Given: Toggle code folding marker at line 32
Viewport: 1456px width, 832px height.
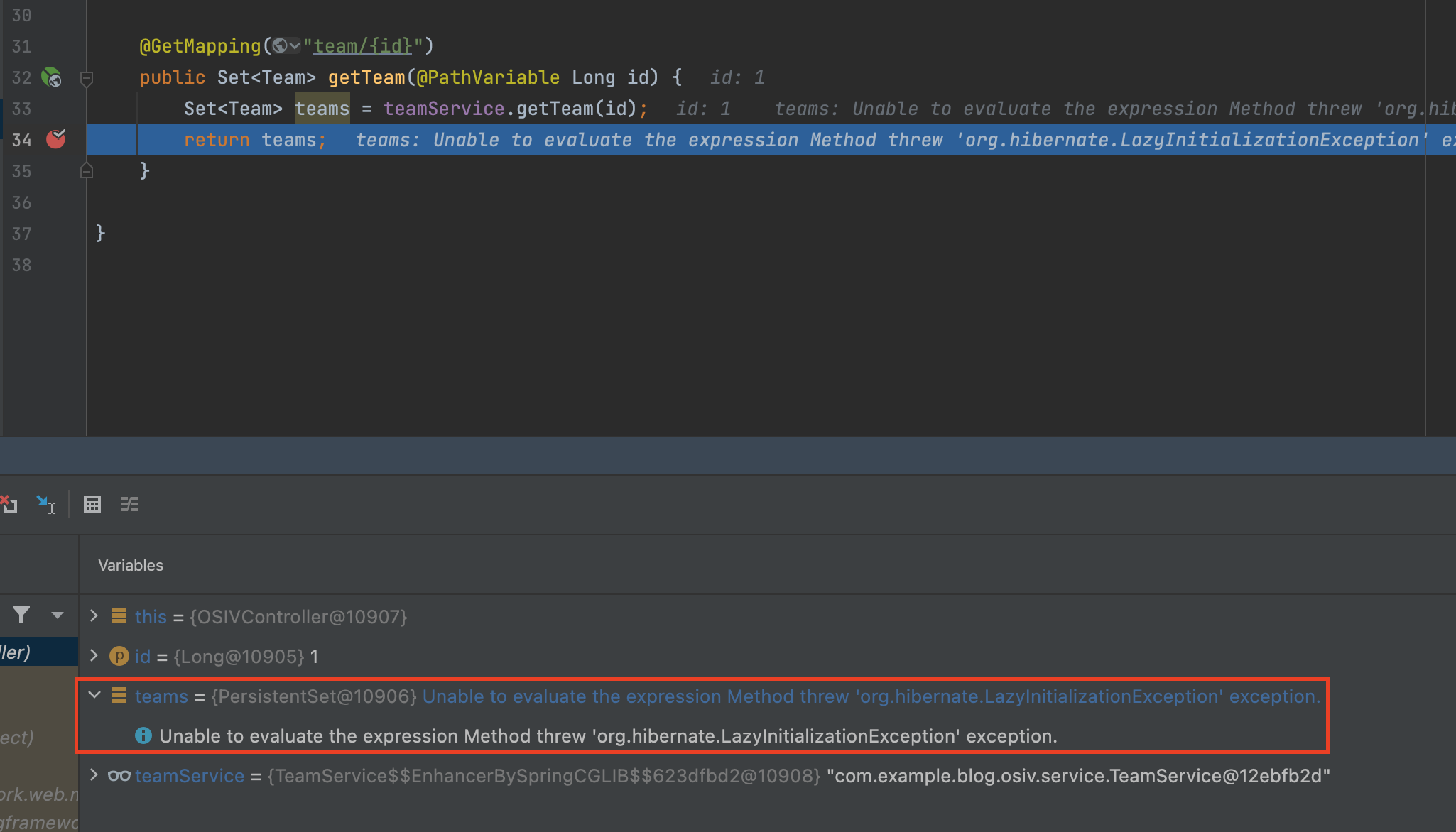Looking at the screenshot, I should pyautogui.click(x=87, y=78).
